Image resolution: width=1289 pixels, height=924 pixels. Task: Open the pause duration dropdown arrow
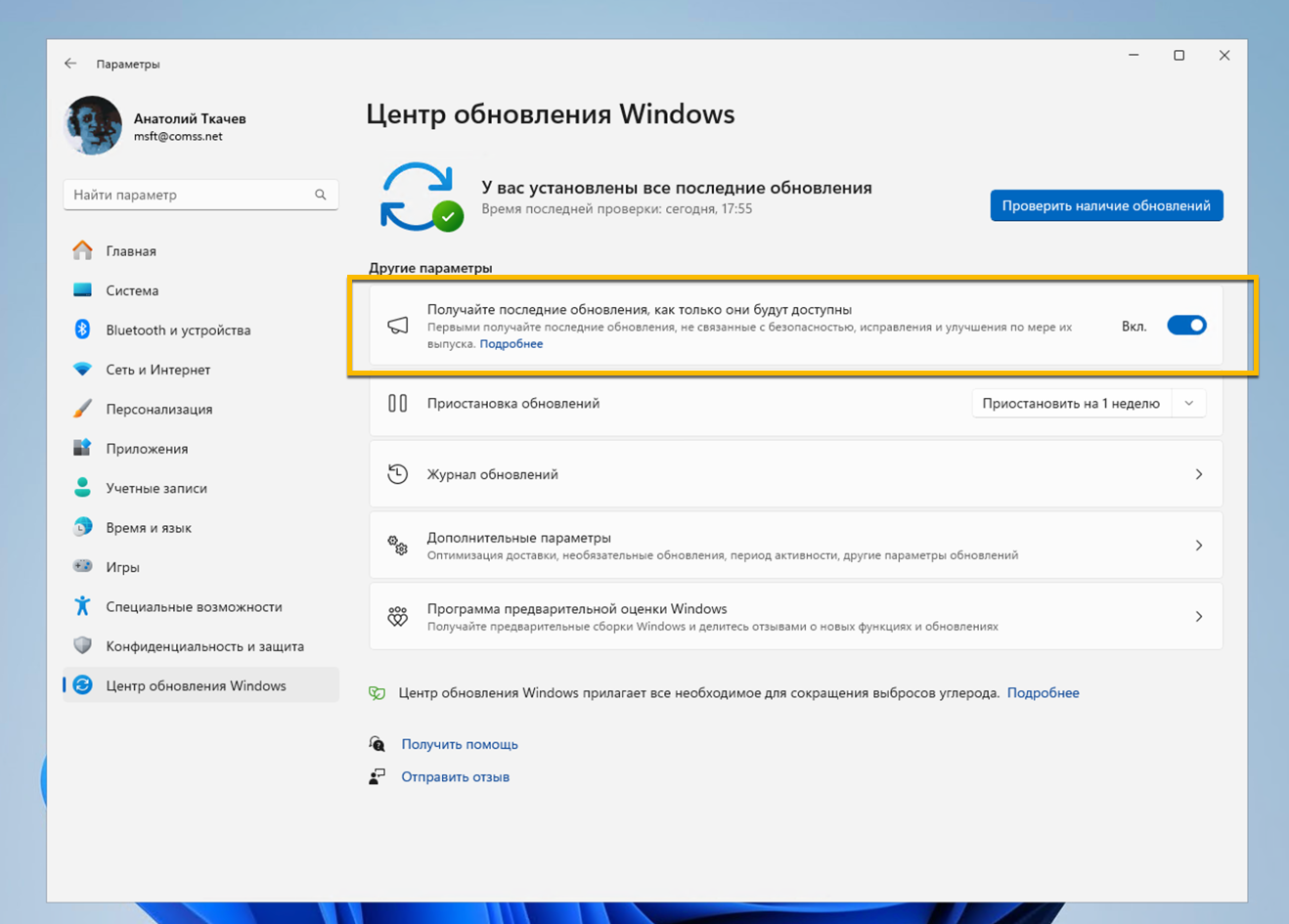pyautogui.click(x=1189, y=403)
